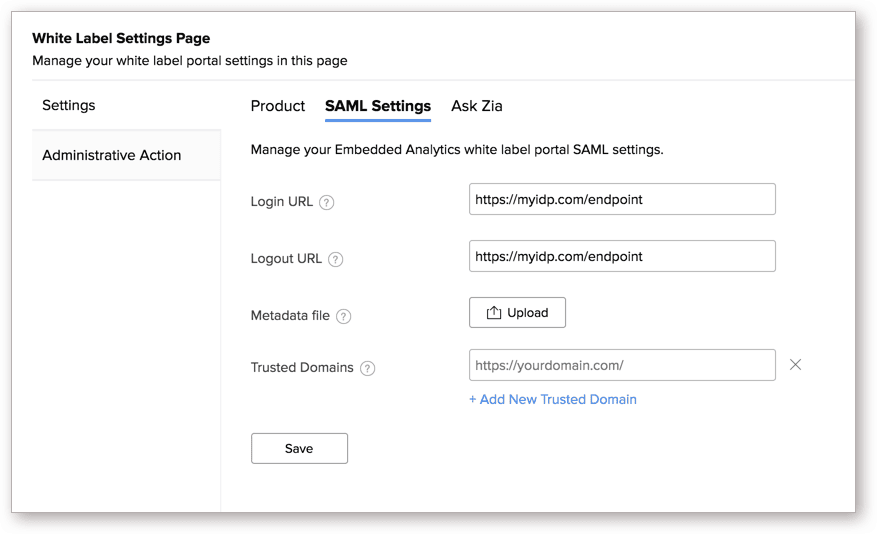Switch to the Product tab
The image size is (877, 534).
(278, 106)
